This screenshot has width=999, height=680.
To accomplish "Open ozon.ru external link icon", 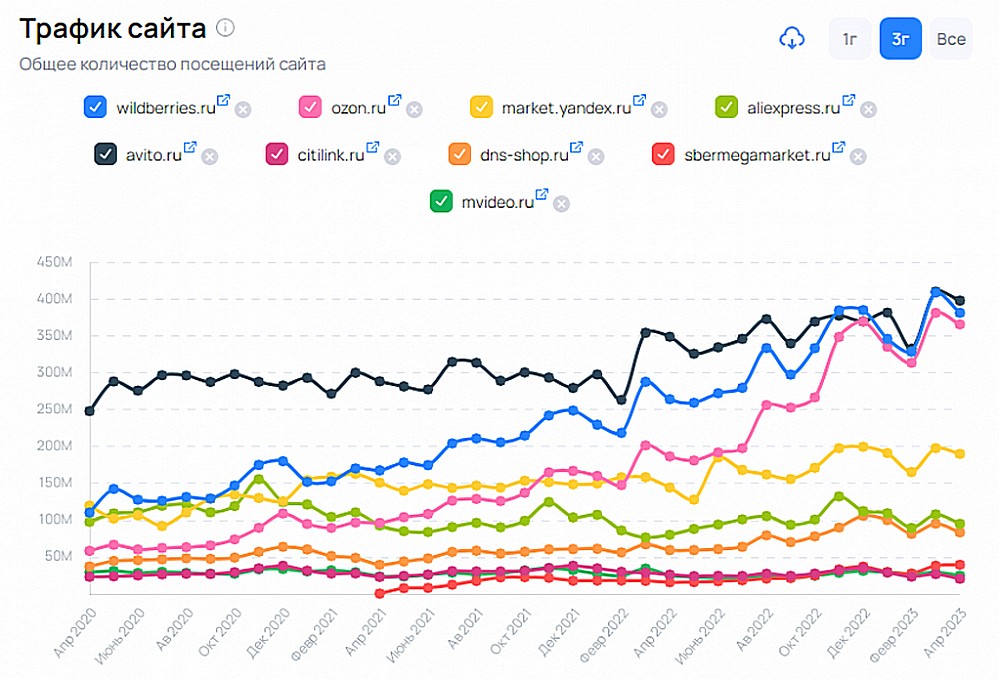I will (x=394, y=101).
